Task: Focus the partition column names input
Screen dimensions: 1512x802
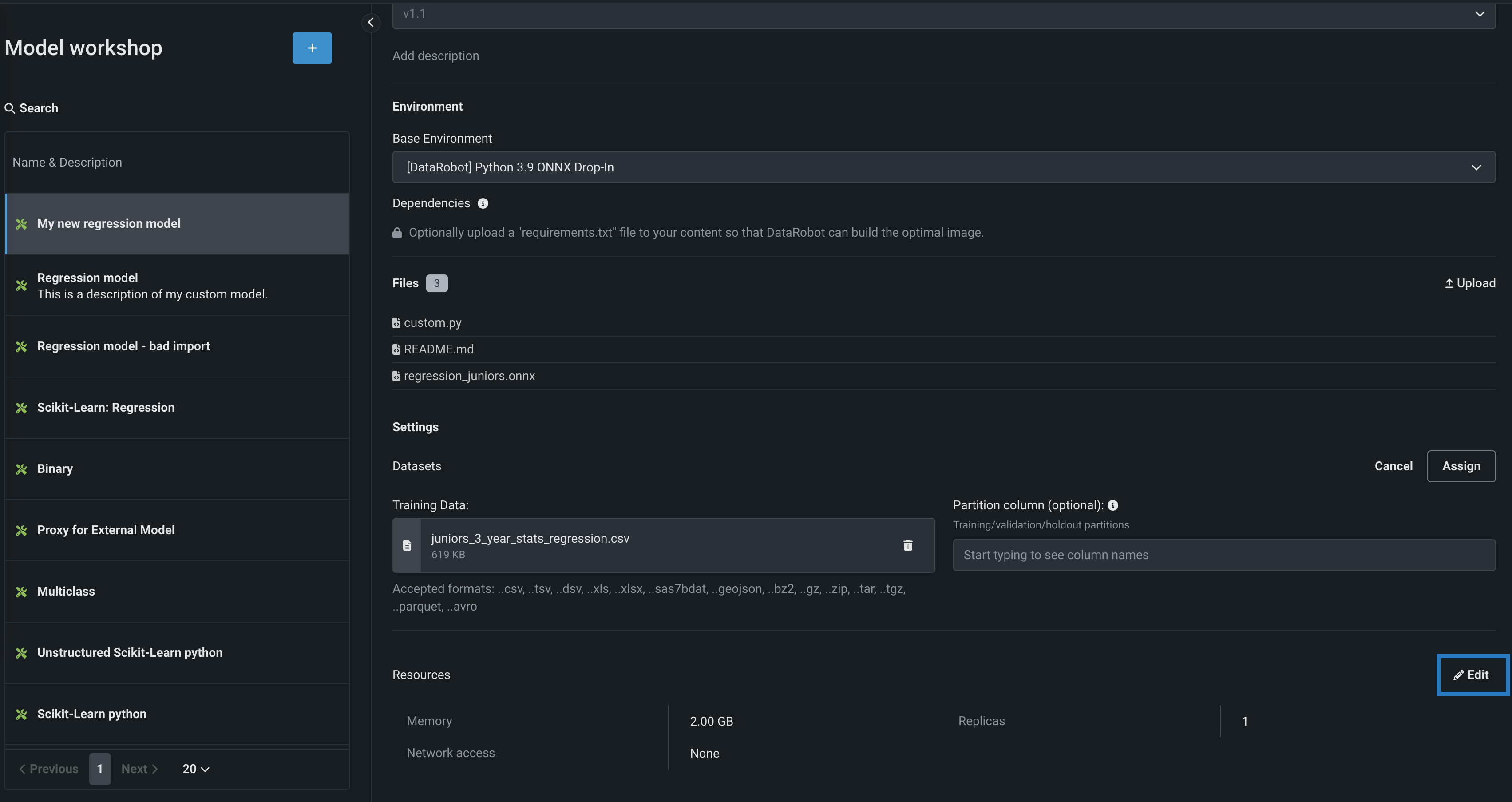Action: point(1223,556)
